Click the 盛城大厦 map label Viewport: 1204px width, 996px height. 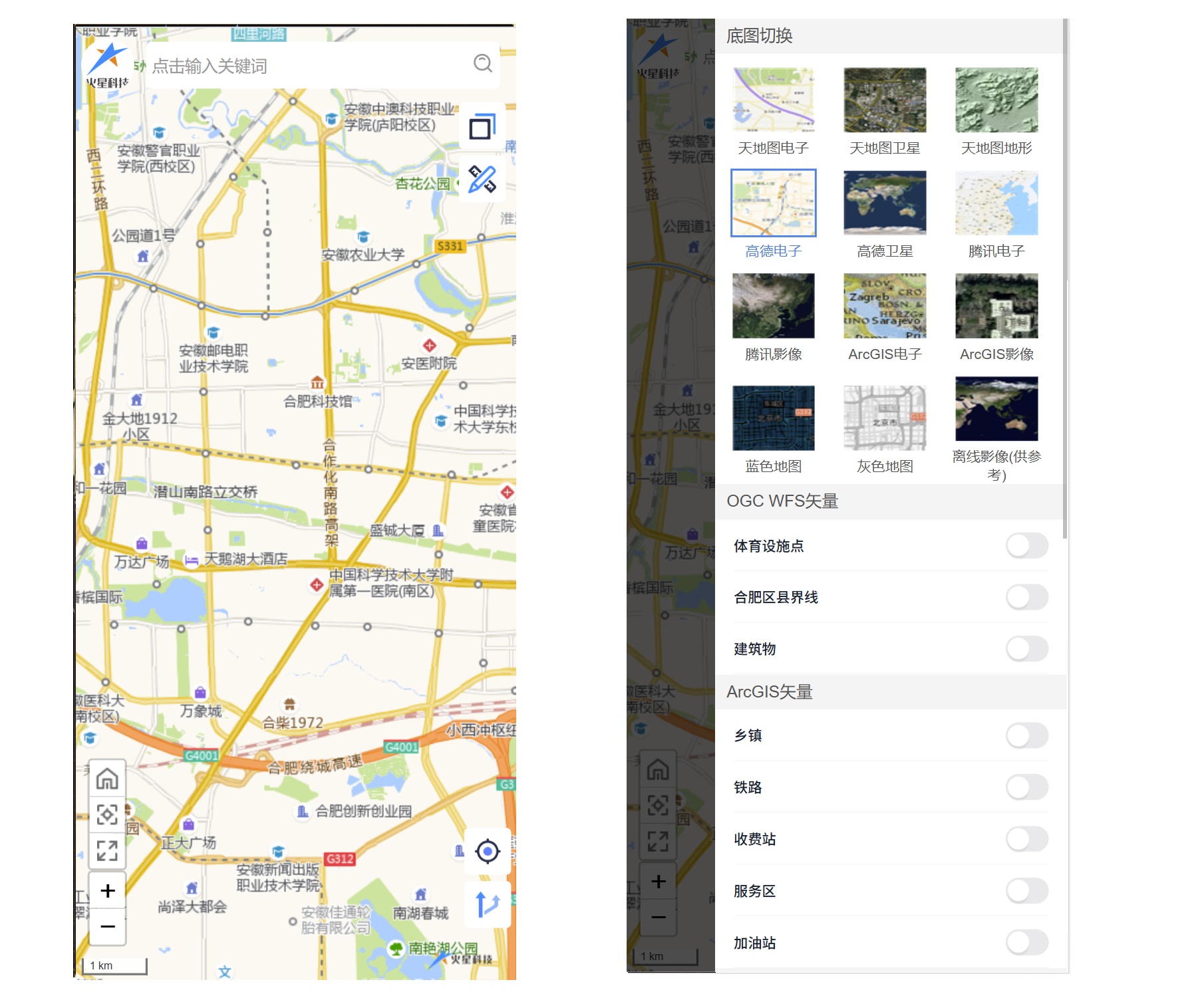397,531
